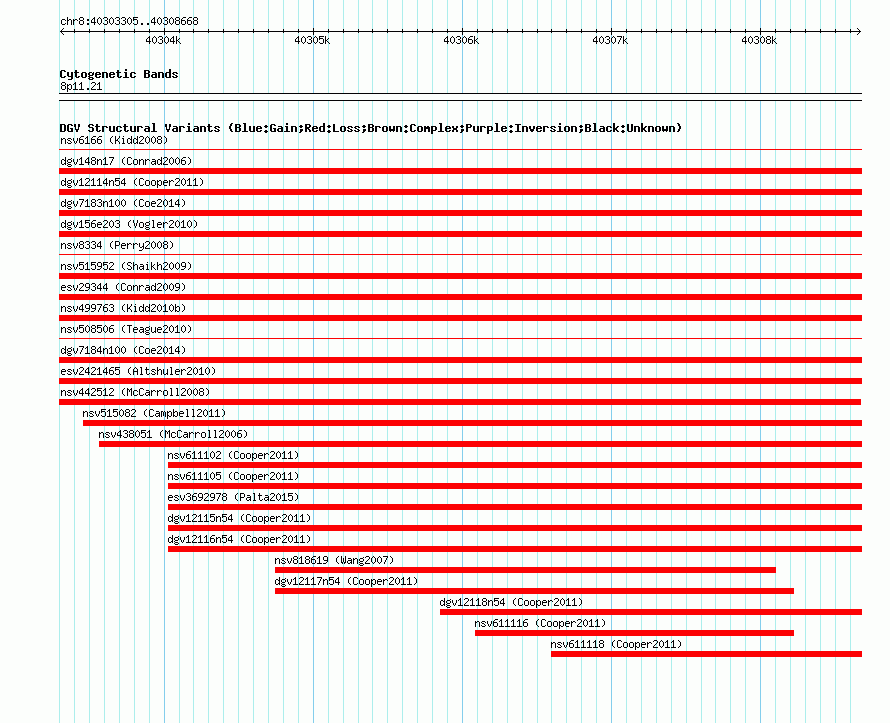The width and height of the screenshot is (890, 723).
Task: Click dgv12115n54 (Cooper2011) label
Action: [x=240, y=518]
